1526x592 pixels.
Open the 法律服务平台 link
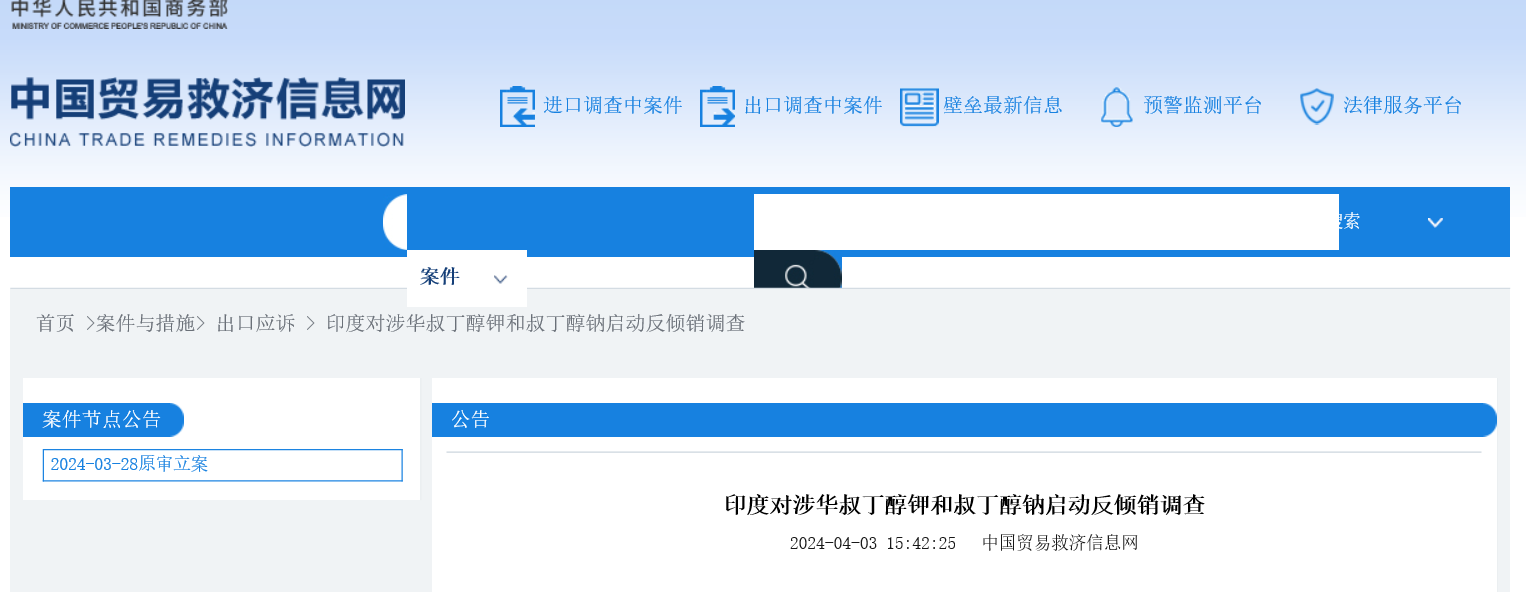[x=1403, y=105]
